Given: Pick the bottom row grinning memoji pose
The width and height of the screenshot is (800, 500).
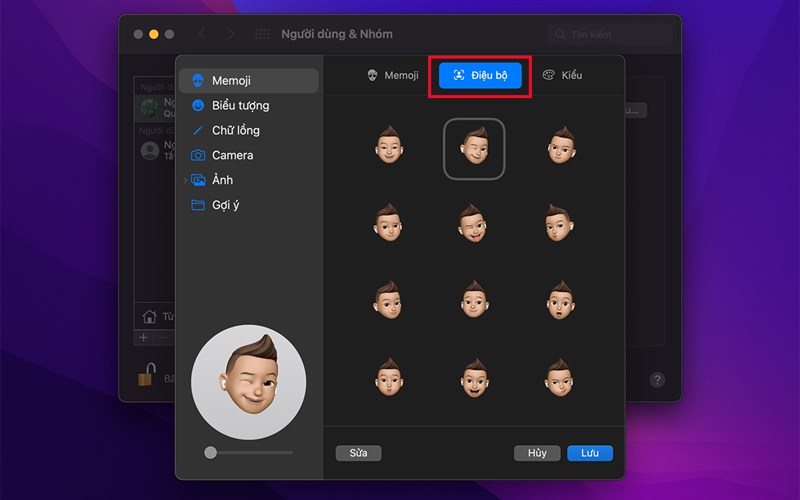Looking at the screenshot, I should pos(475,379).
